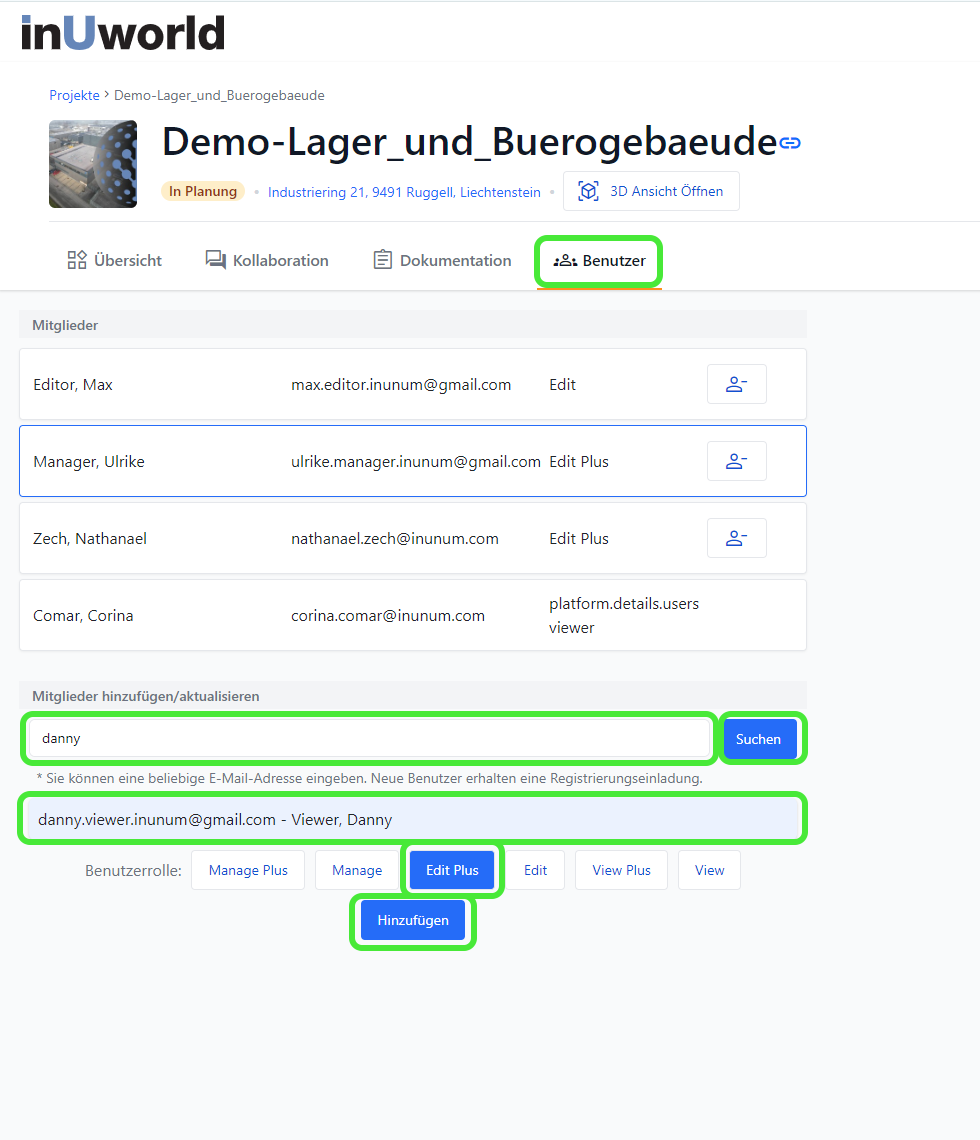Image resolution: width=980 pixels, height=1140 pixels.
Task: Pick the Edit user role
Action: click(x=536, y=870)
